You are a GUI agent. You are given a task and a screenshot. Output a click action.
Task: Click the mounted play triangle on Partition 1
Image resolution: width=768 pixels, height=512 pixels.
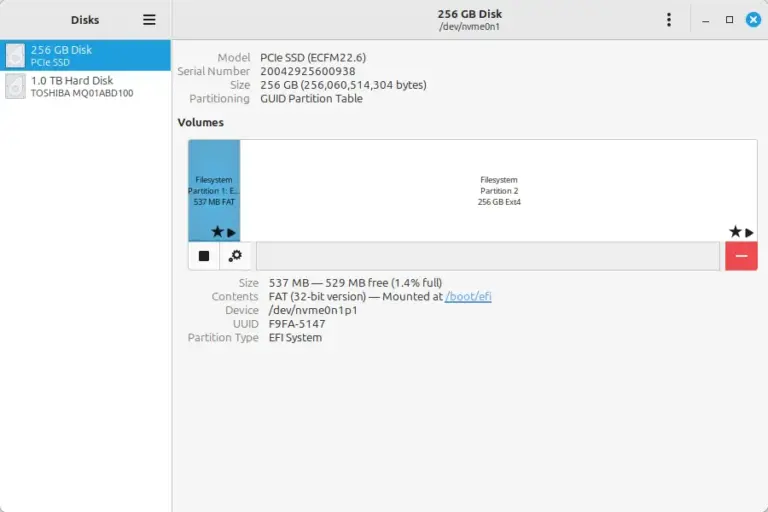(232, 233)
